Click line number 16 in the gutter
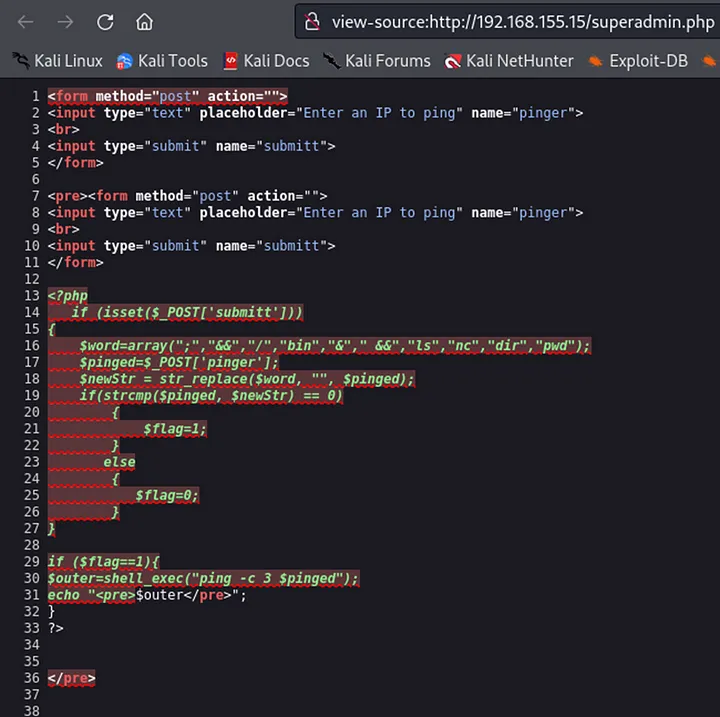Screen dimensions: 720x717 pyautogui.click(x=32, y=345)
